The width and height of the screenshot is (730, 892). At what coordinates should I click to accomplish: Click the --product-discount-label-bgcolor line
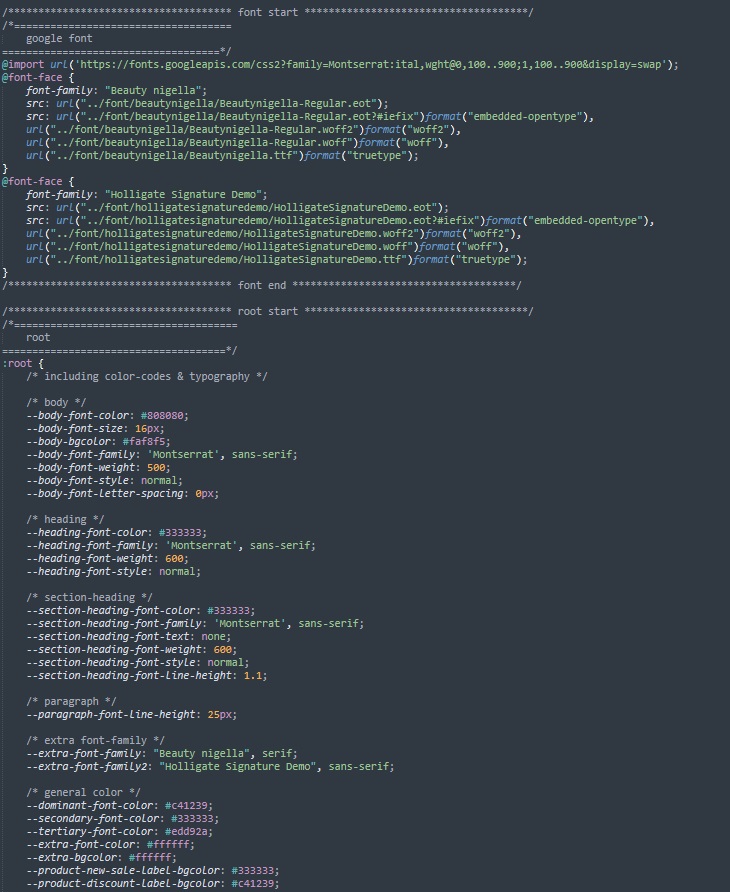[x=152, y=883]
